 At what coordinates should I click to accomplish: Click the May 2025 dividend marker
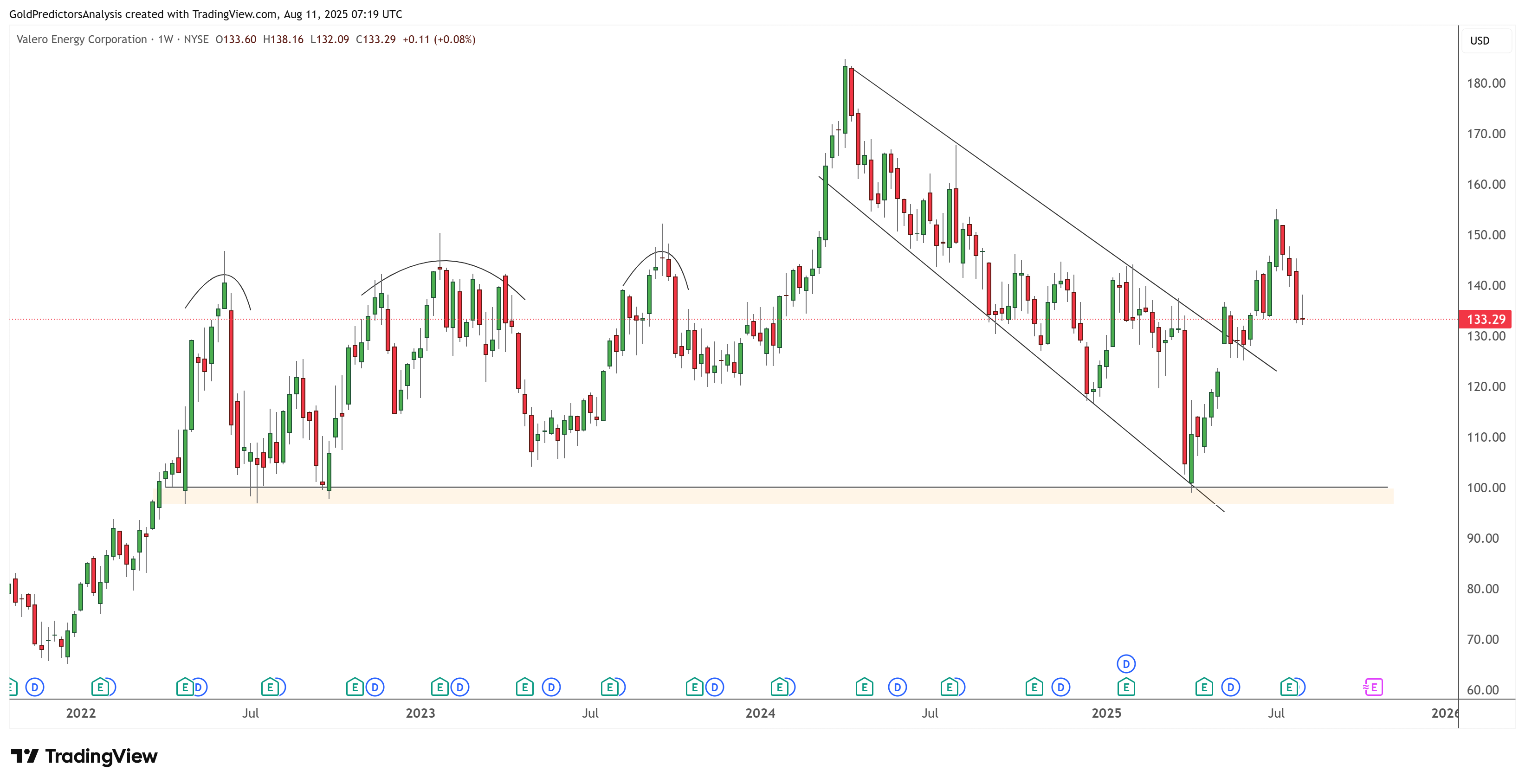(x=1231, y=687)
